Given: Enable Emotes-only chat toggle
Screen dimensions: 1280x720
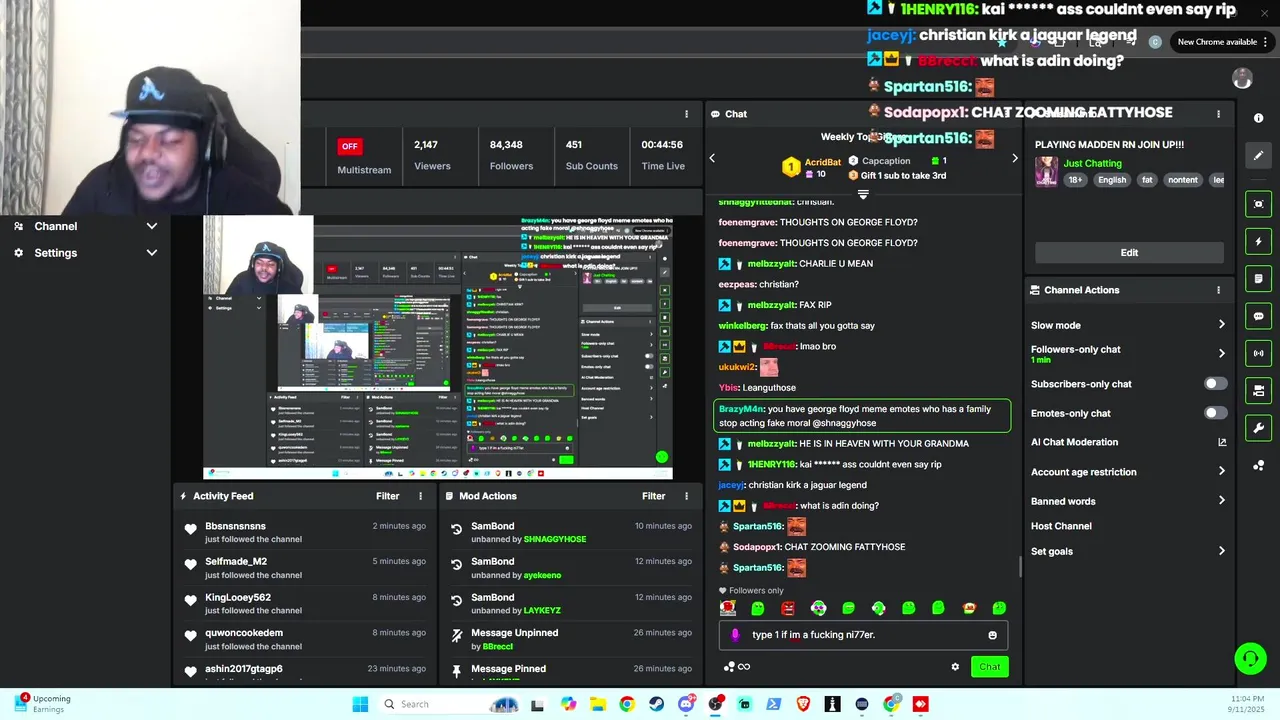Looking at the screenshot, I should 1215,413.
